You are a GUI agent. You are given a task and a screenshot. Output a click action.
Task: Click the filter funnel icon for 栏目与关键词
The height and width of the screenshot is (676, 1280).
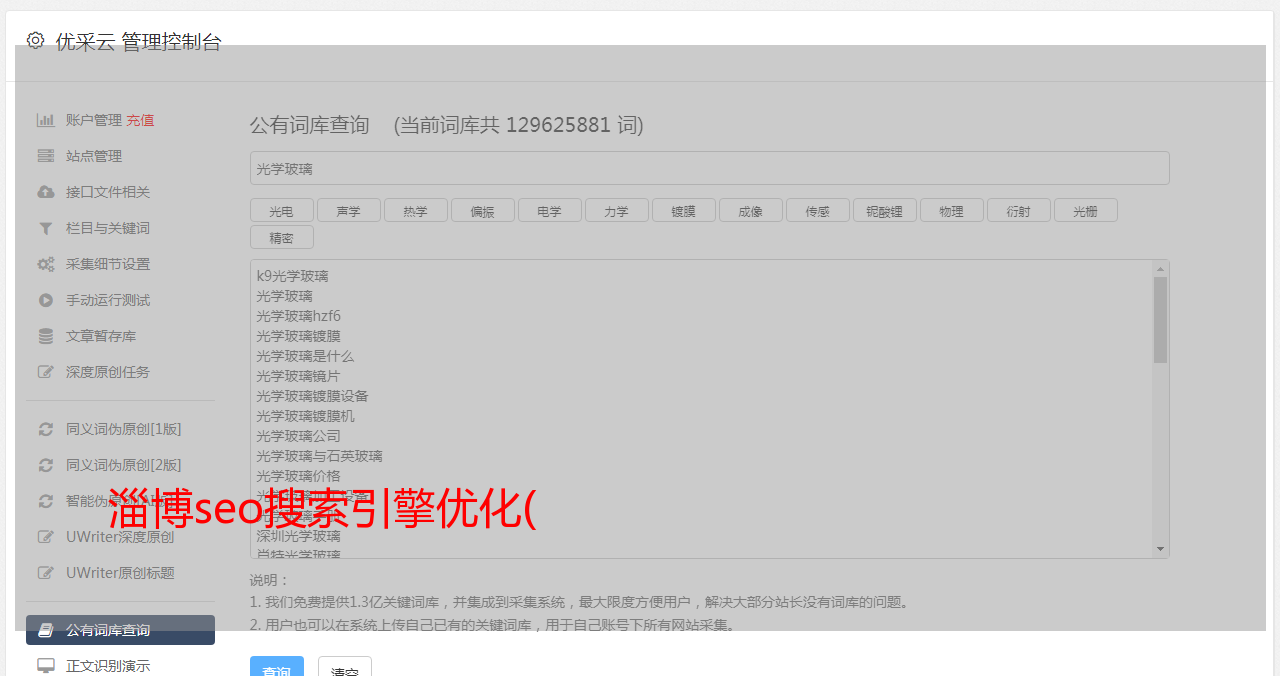[x=46, y=228]
